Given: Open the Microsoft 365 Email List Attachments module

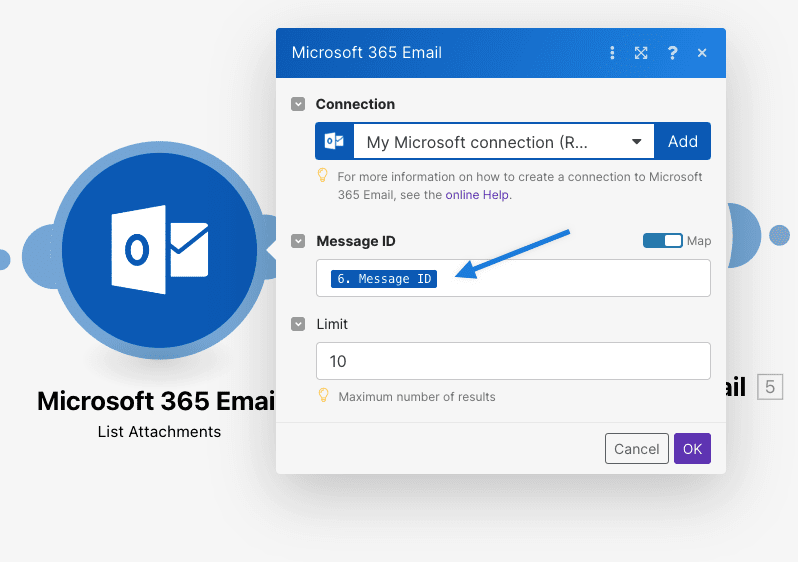Looking at the screenshot, I should pyautogui.click(x=159, y=250).
